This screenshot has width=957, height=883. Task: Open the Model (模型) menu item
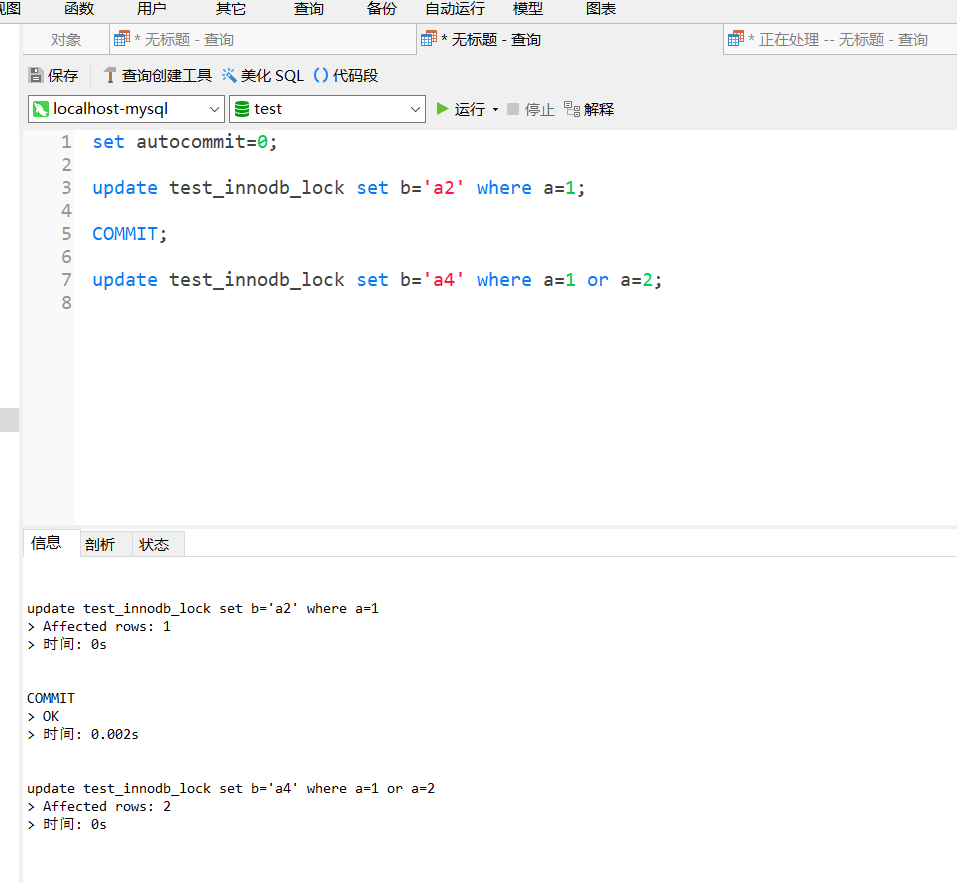click(x=528, y=9)
